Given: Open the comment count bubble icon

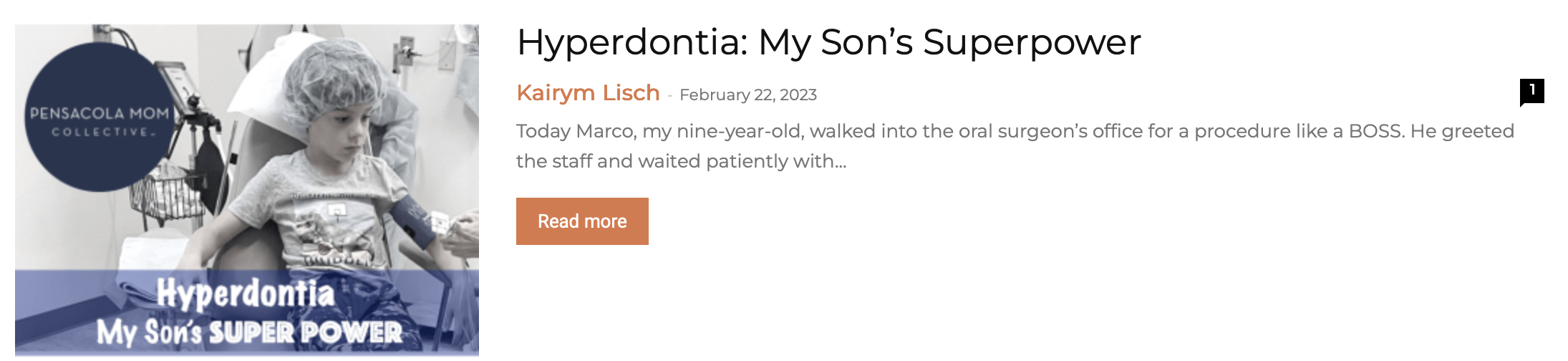Looking at the screenshot, I should 1531,91.
